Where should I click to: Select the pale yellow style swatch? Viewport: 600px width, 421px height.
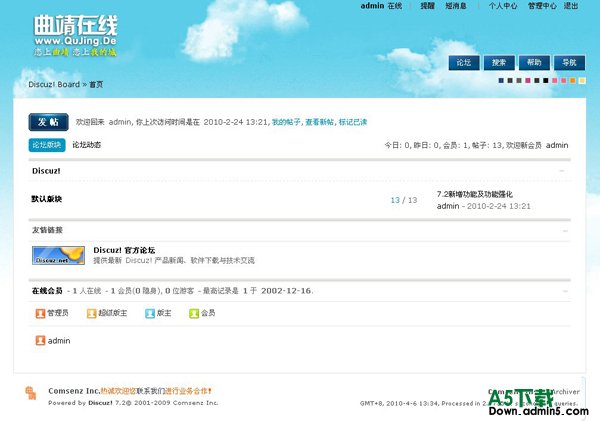click(x=582, y=80)
